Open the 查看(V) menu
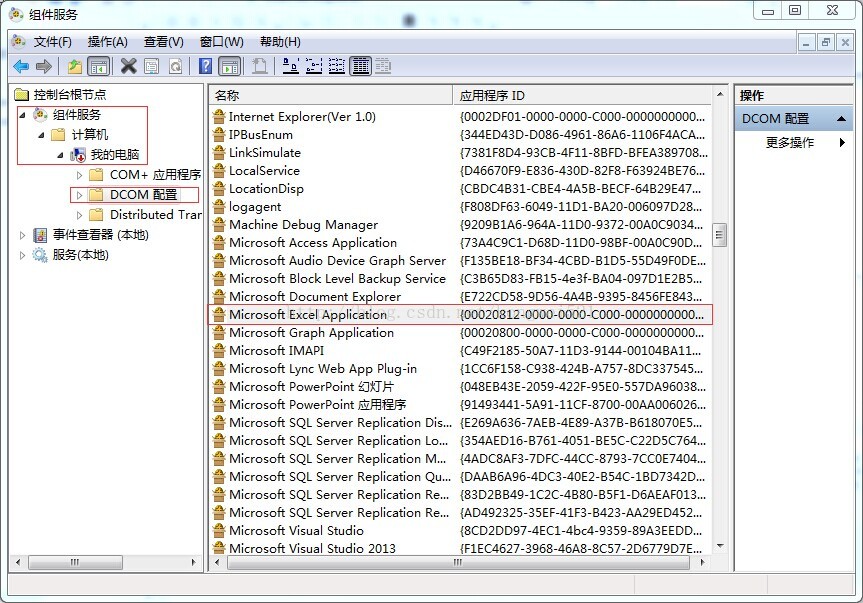The image size is (863, 603). (163, 42)
